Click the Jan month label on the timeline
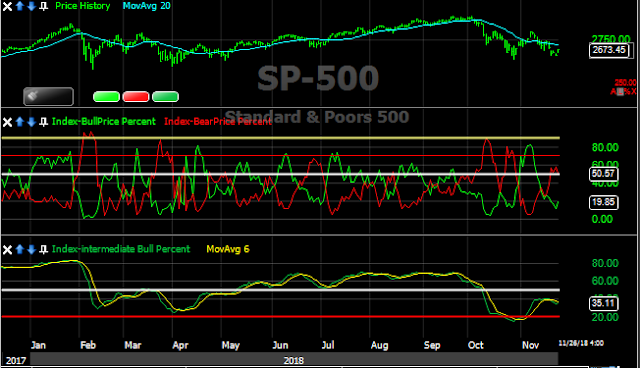640x368 pixels. [x=38, y=346]
